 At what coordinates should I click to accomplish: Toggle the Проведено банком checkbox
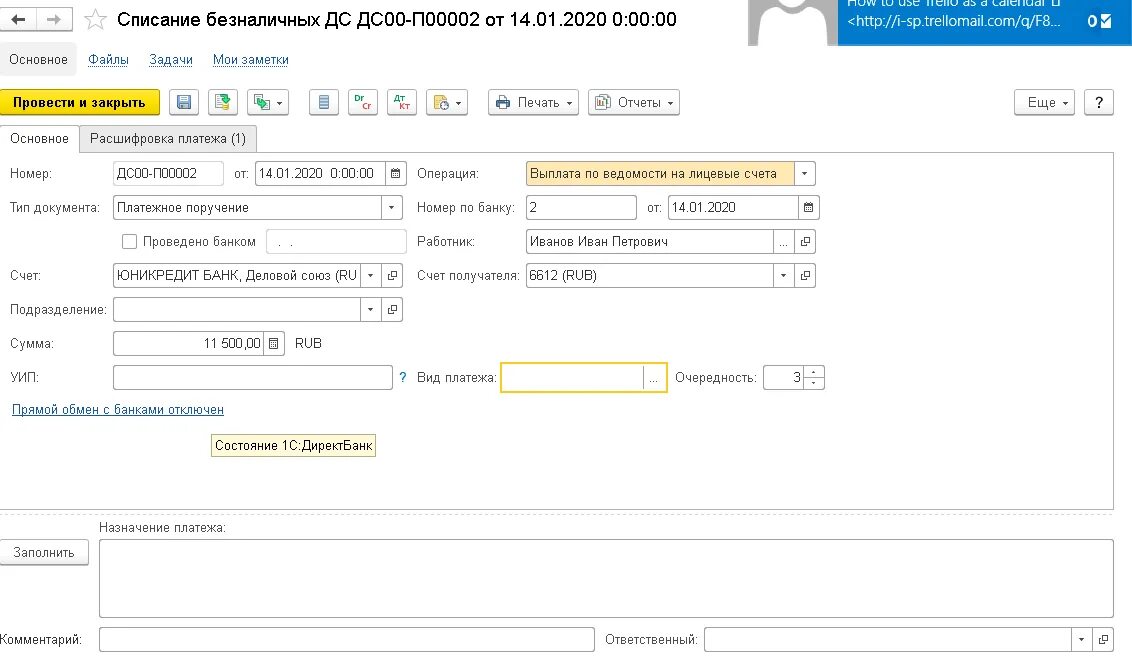(129, 241)
